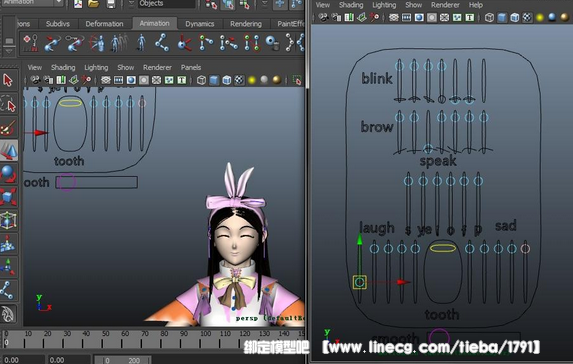The image size is (573, 364).
Task: Select the arrow Select tool
Action: pyautogui.click(x=8, y=80)
